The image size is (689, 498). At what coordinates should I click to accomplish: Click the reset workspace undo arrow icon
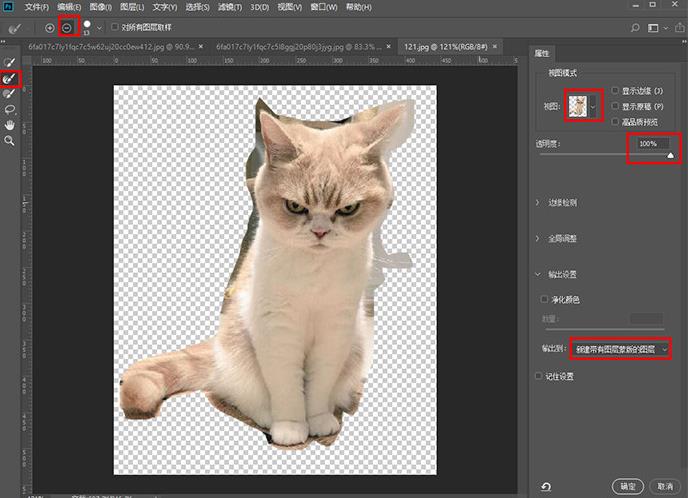coord(546,486)
